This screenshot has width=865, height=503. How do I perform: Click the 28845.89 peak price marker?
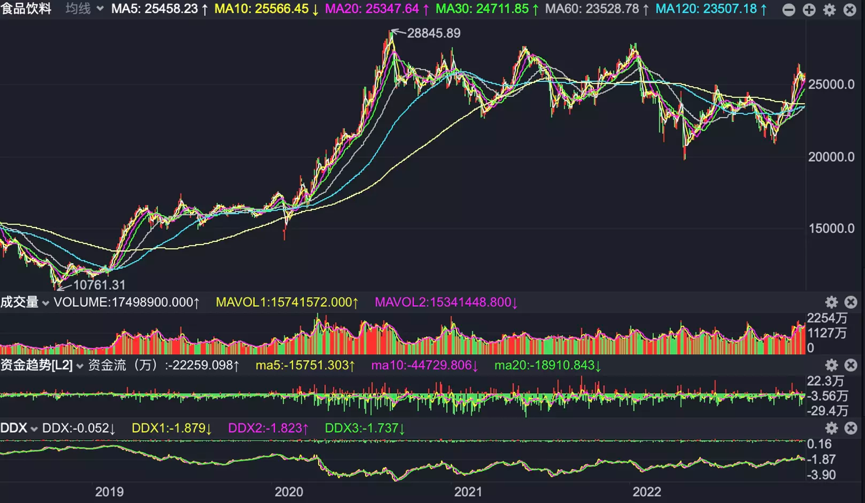click(433, 33)
